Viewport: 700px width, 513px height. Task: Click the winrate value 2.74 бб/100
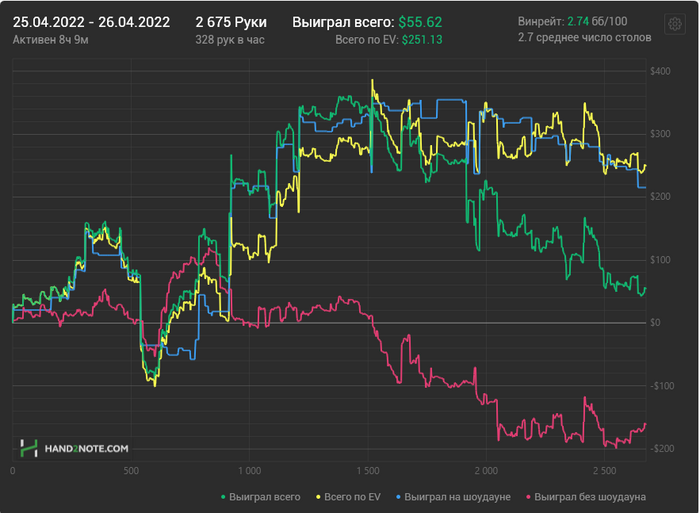(x=597, y=21)
